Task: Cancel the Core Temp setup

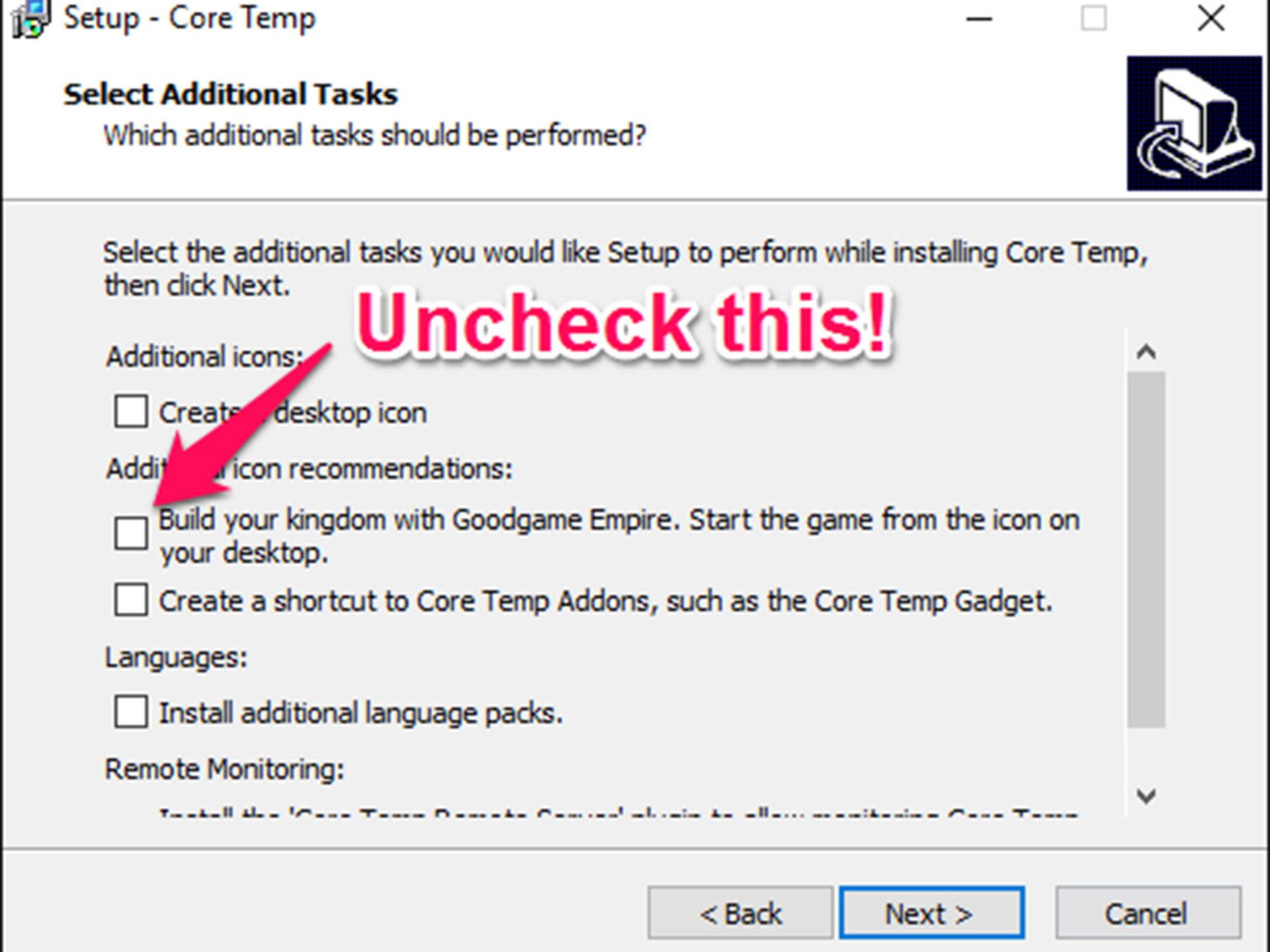Action: 1147,914
